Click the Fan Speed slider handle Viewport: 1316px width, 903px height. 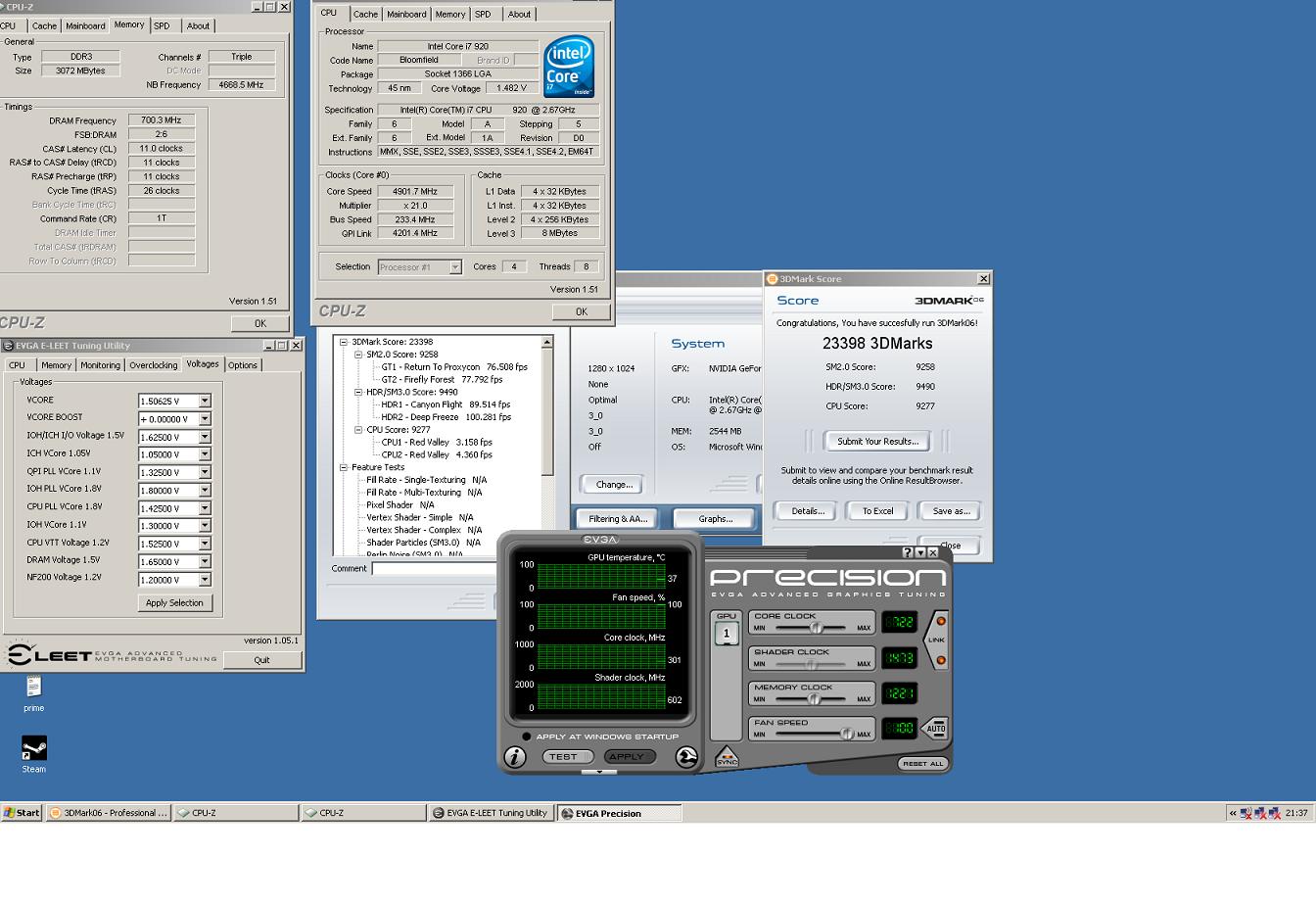click(x=847, y=734)
